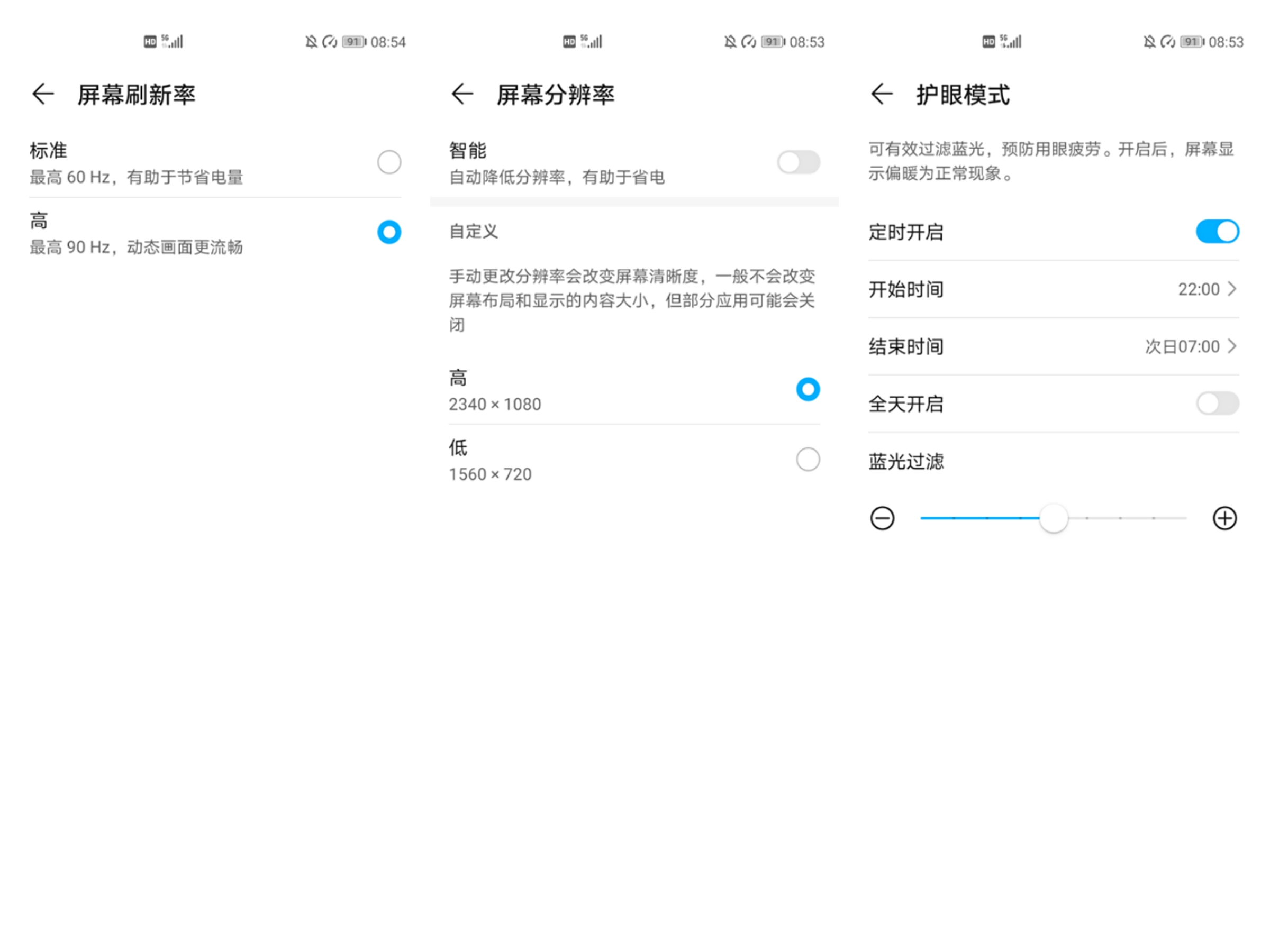
Task: Tap 护眼模式 page title
Action: coord(963,95)
